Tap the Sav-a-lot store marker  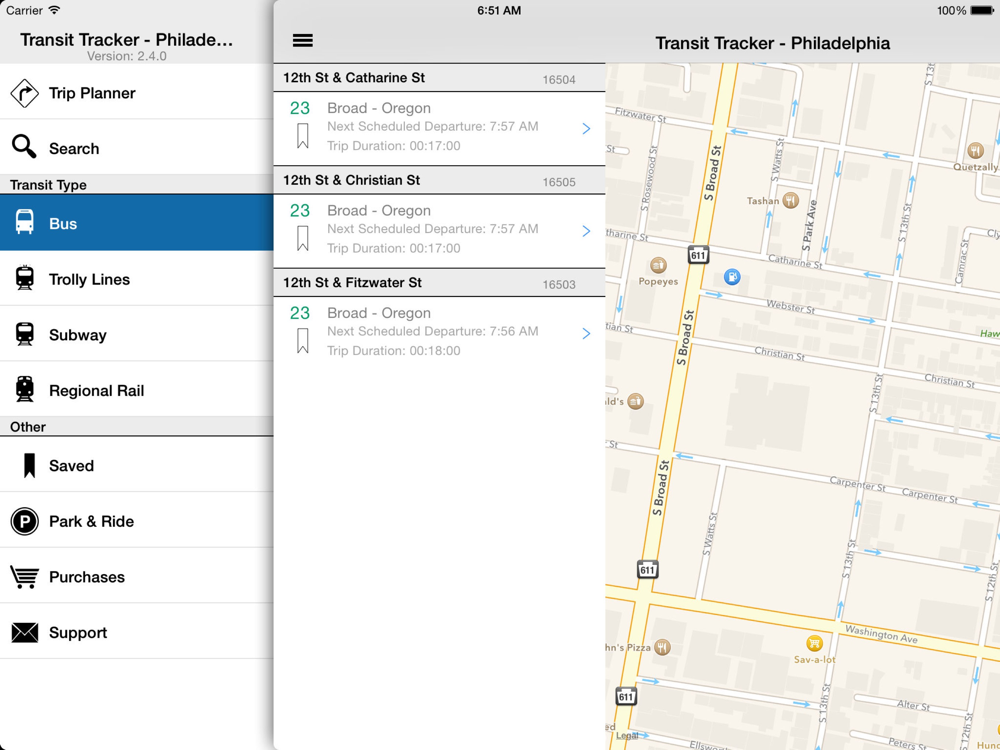814,643
